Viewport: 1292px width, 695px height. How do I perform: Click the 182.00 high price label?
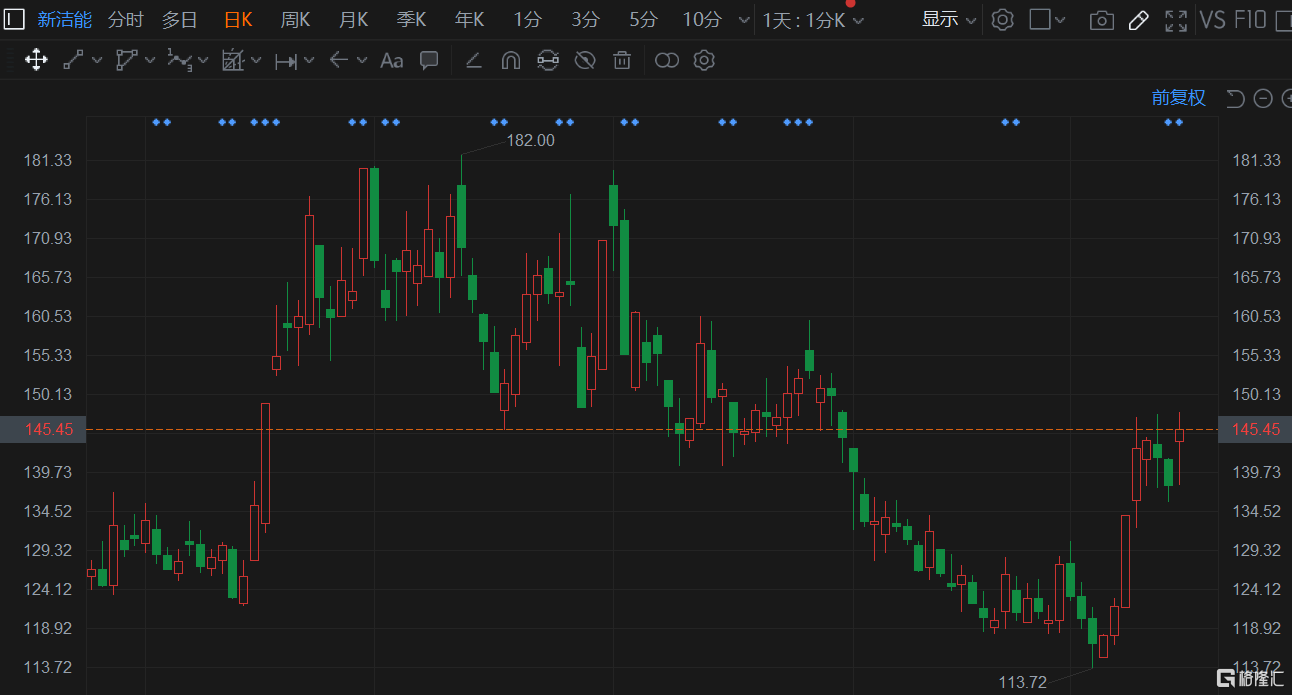(530, 141)
